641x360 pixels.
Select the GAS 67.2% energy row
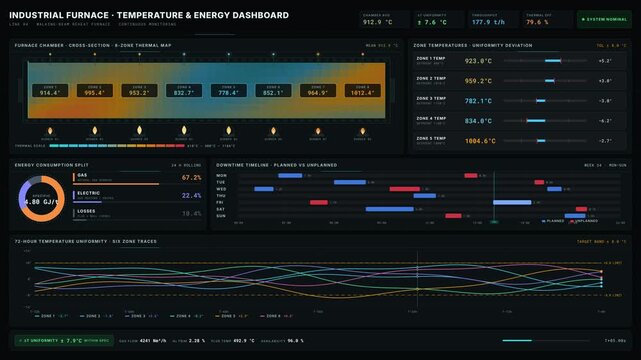(x=137, y=178)
